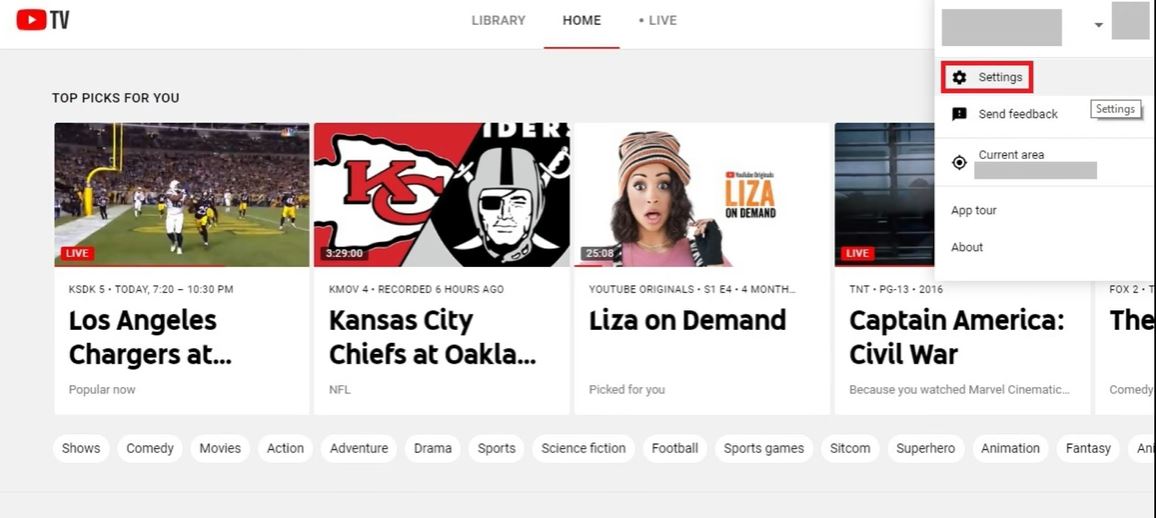The image size is (1156, 518).
Task: Click the LIVE badge on Chargers thumbnail
Action: (77, 253)
